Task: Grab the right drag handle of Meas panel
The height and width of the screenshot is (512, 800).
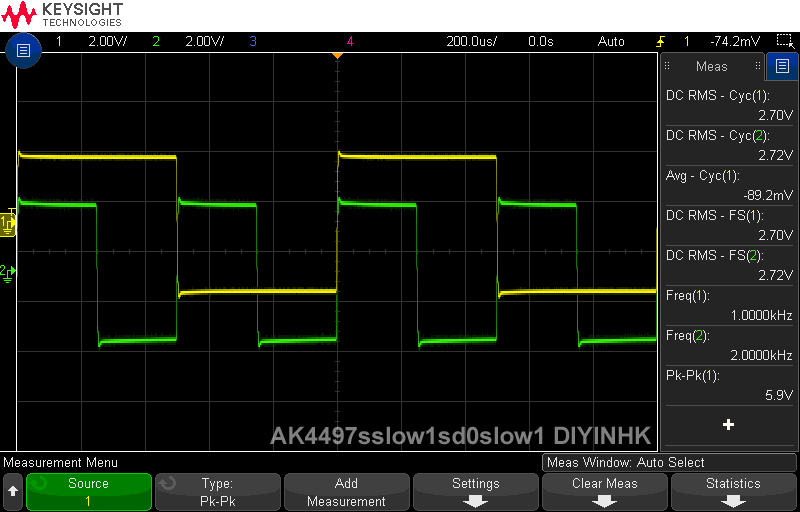Action: 758,66
